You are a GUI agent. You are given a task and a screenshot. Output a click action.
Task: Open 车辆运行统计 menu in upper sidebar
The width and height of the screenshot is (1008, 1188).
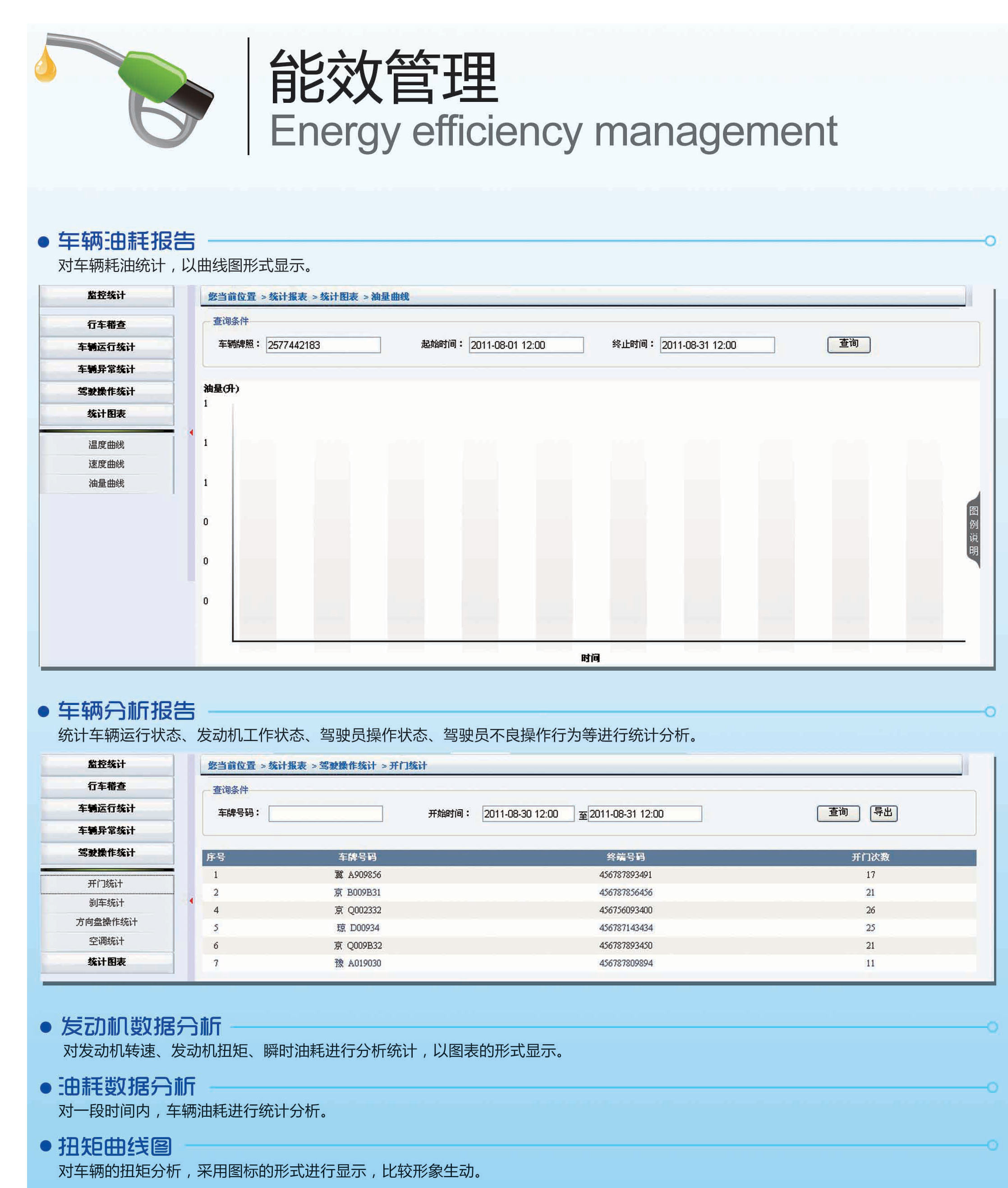[x=106, y=347]
